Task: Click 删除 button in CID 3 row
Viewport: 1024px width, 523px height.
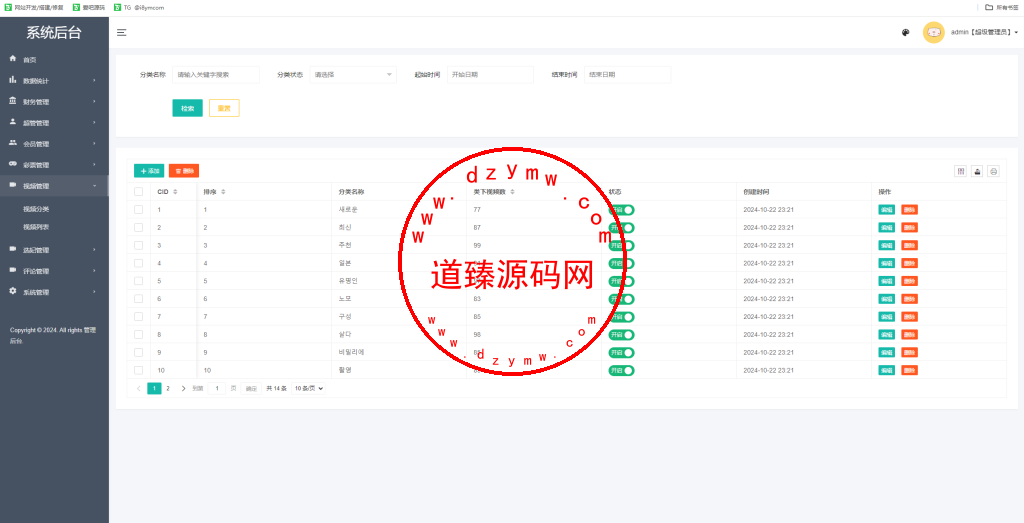Action: (909, 246)
